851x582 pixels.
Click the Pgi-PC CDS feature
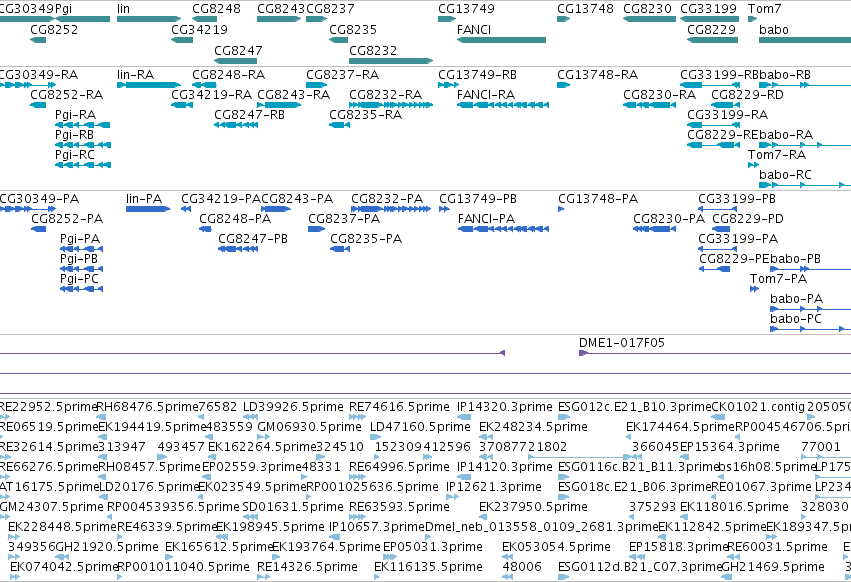coord(81,289)
